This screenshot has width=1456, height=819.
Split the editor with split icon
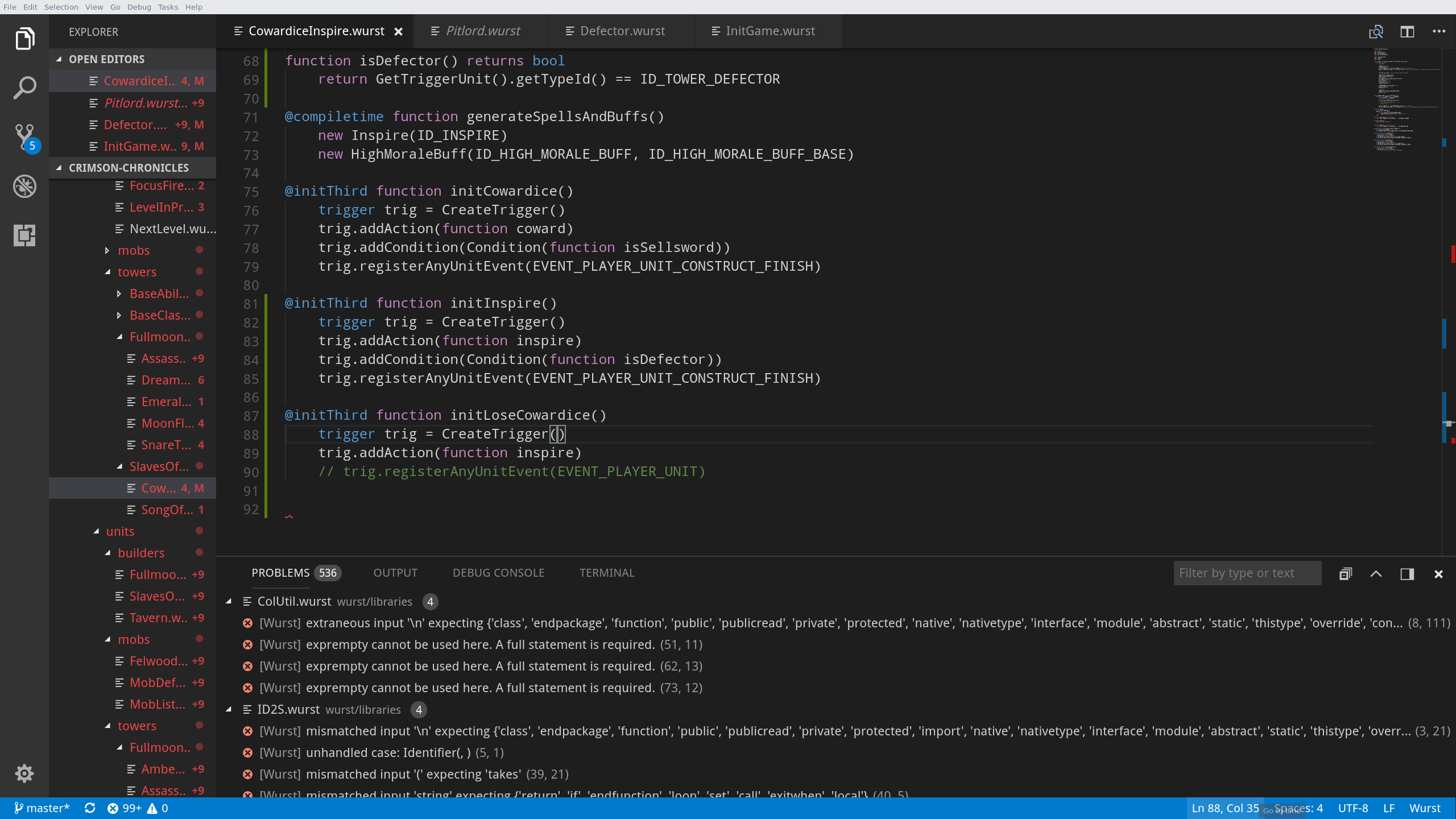pyautogui.click(x=1407, y=32)
